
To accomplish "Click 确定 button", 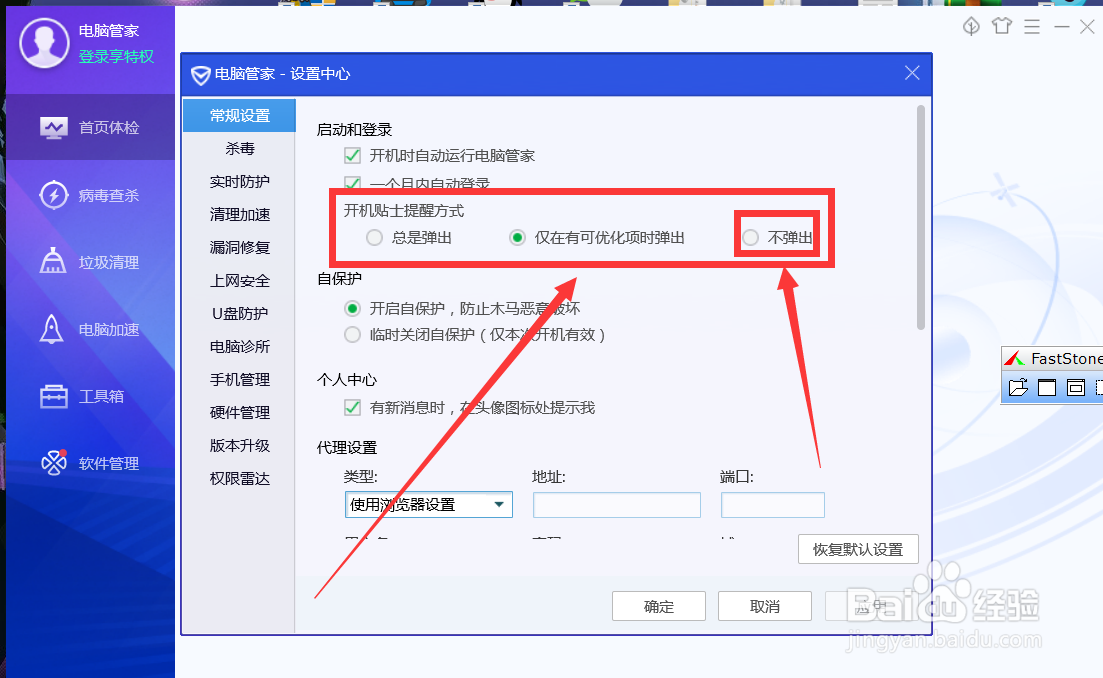I will tap(658, 606).
